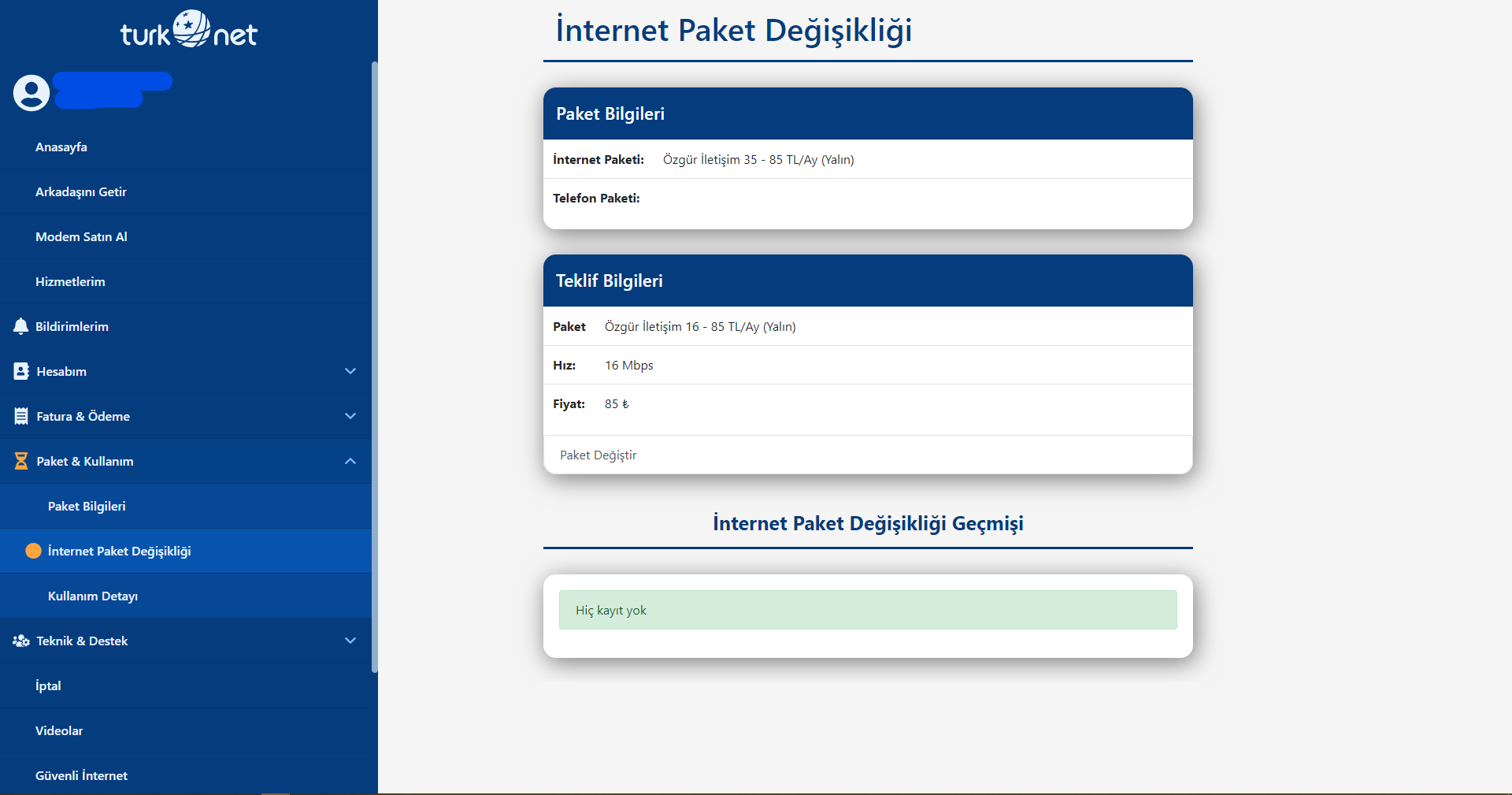Click the Fatura & Ödeme receipt icon

21,416
